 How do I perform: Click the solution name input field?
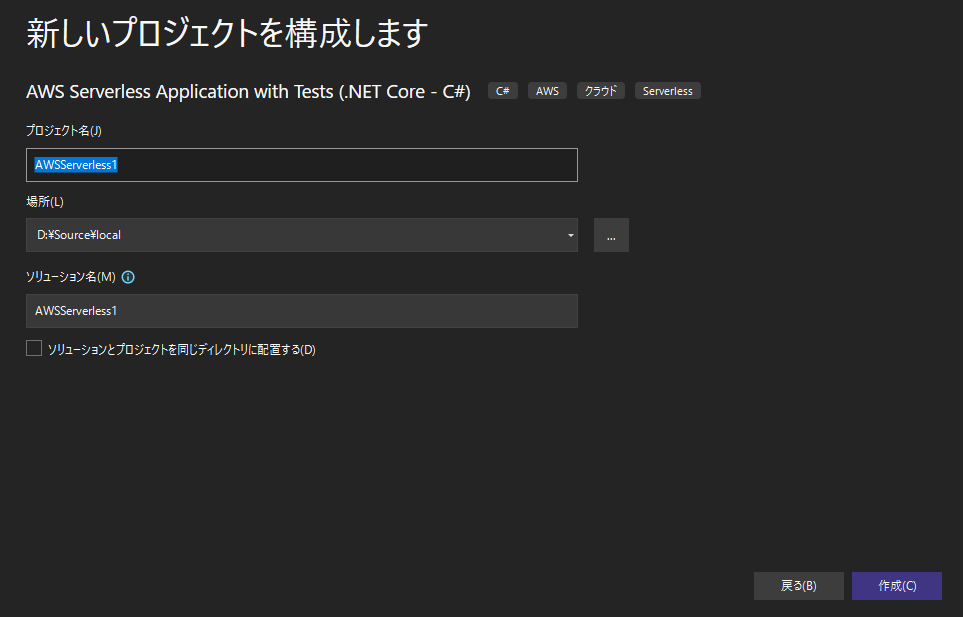302,311
